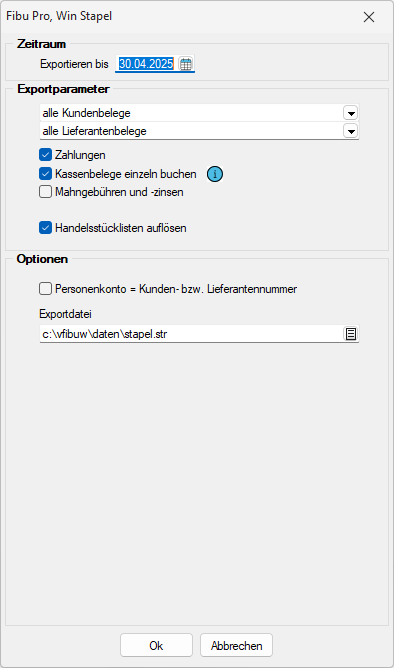Click the Exportdatei label text
394x668 pixels.
click(x=65, y=314)
